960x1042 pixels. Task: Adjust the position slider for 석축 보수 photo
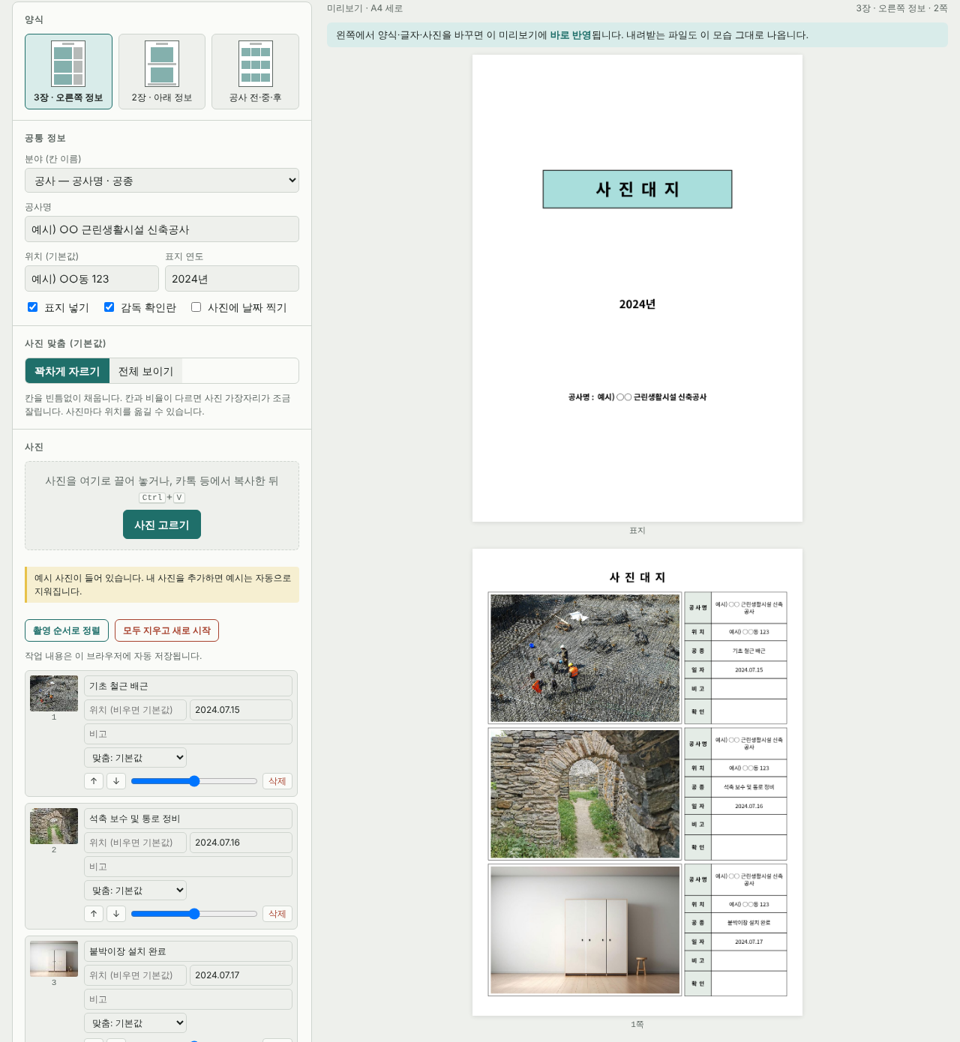(194, 914)
